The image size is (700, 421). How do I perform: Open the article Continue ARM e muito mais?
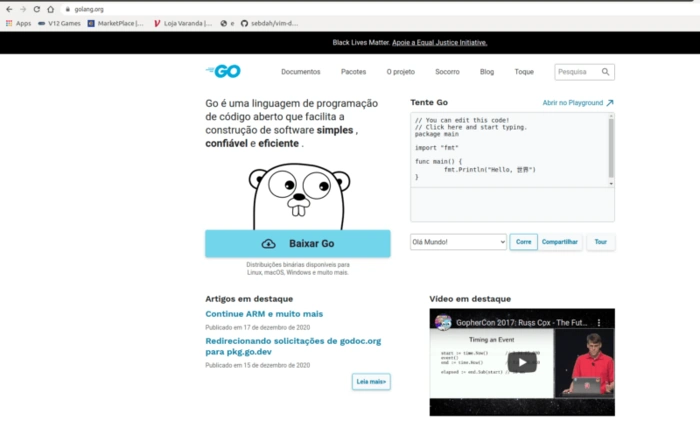264,314
